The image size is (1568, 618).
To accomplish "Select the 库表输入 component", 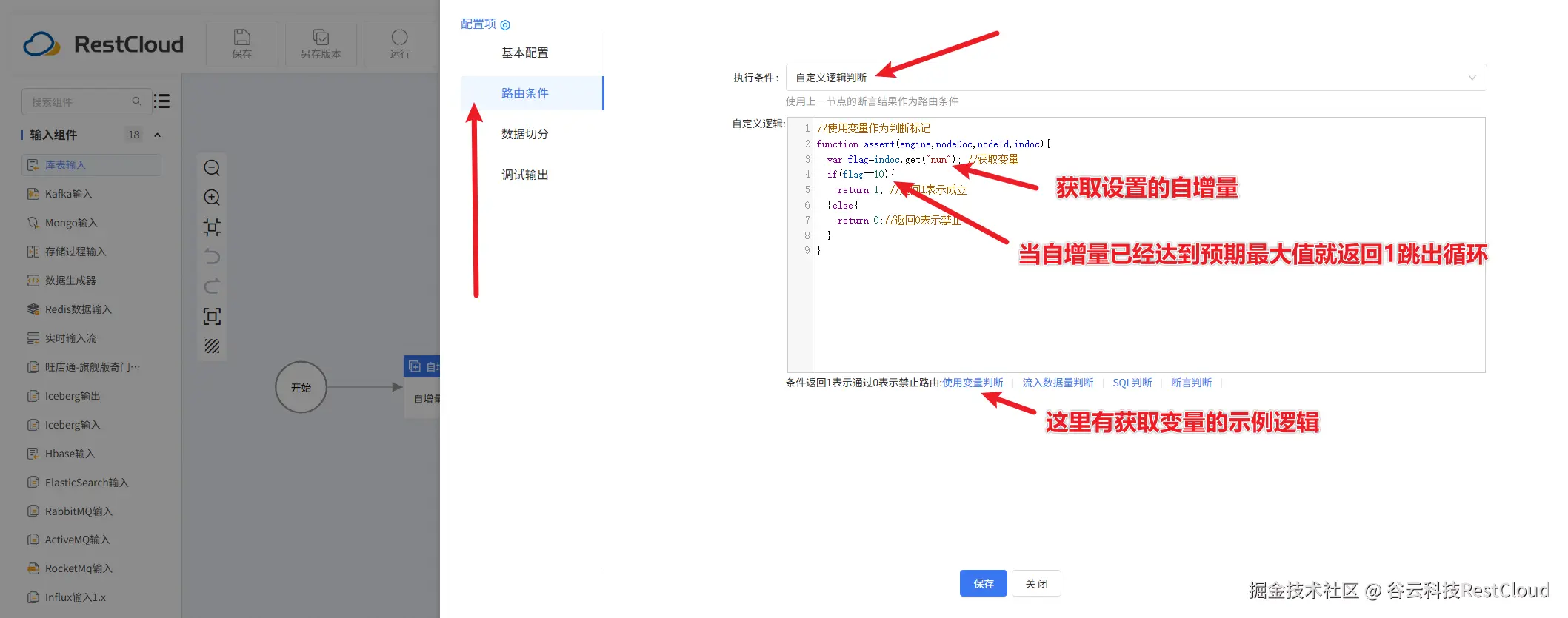I will pyautogui.click(x=91, y=165).
